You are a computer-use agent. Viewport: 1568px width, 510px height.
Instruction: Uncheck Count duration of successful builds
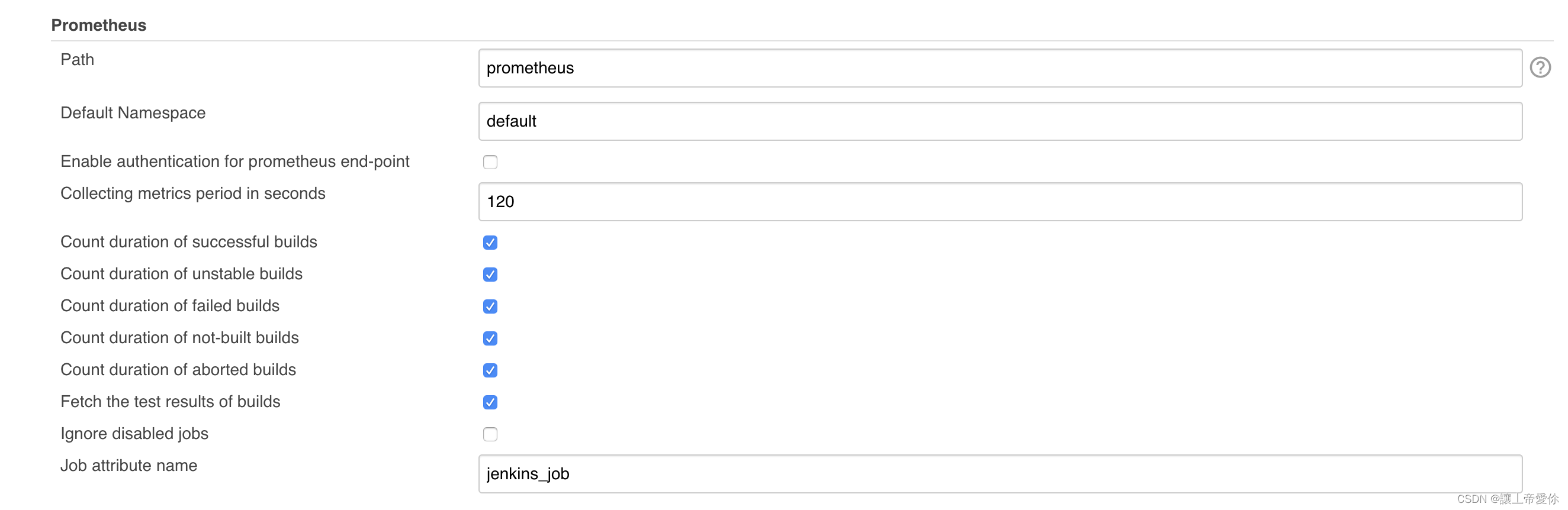[490, 243]
